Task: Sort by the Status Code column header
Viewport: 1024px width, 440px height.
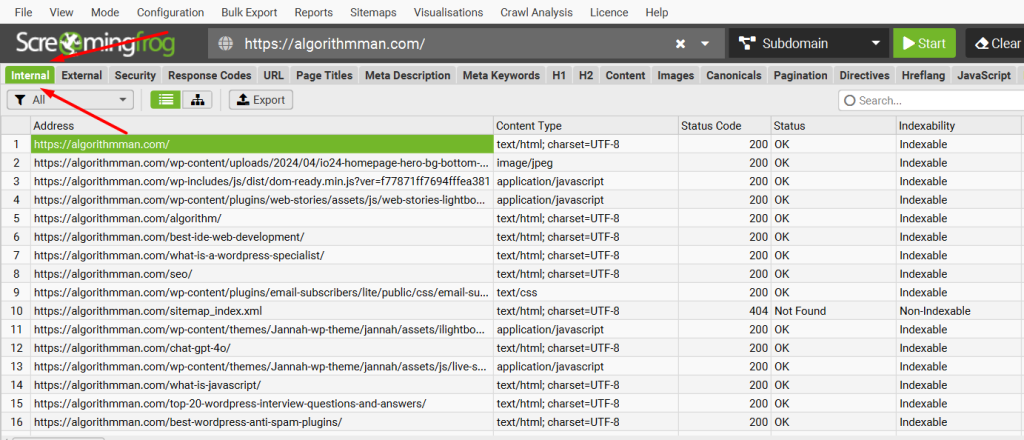Action: coord(724,125)
